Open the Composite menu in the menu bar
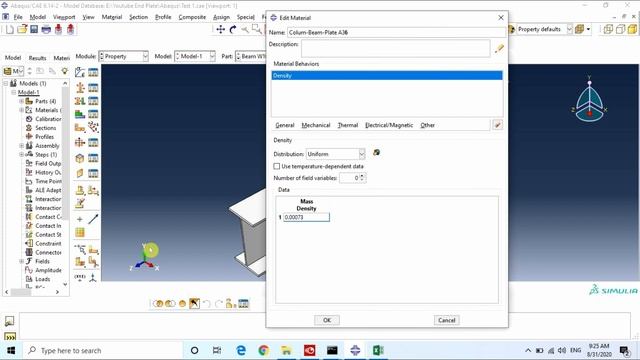Screen dimensions: 640x360 (192, 17)
